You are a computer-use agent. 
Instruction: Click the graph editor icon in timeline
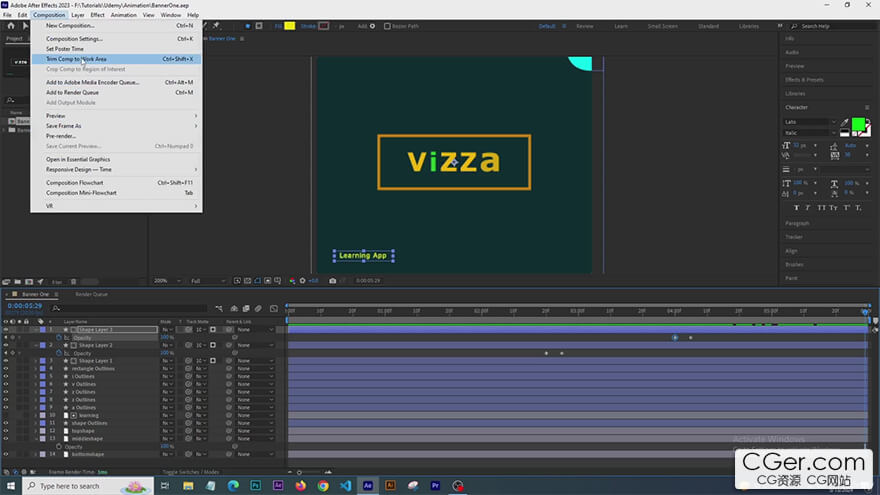click(274, 308)
